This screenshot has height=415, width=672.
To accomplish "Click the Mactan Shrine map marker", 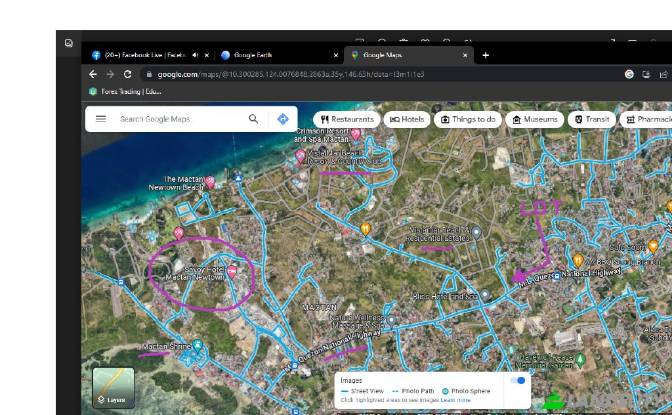I will (x=198, y=346).
